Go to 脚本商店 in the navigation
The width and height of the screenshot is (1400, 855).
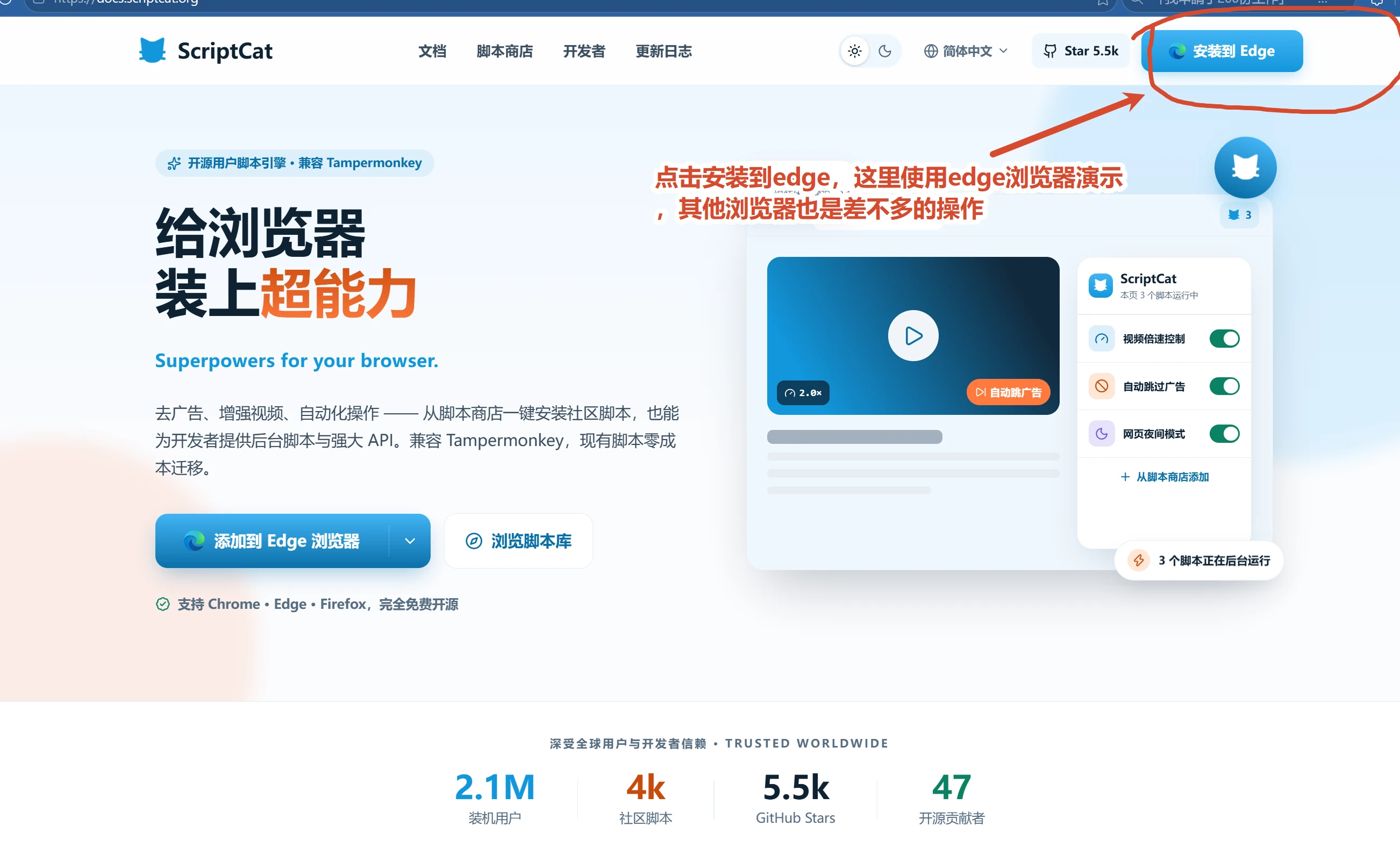pyautogui.click(x=504, y=51)
